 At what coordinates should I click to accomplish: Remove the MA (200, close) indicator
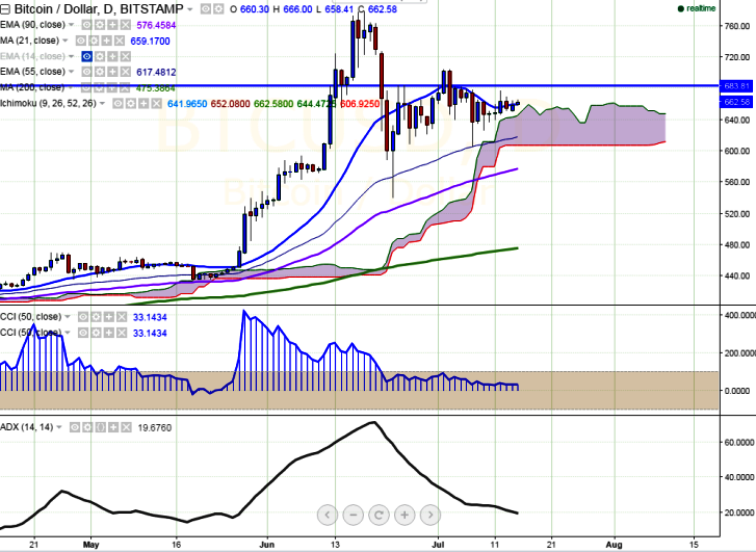125,88
